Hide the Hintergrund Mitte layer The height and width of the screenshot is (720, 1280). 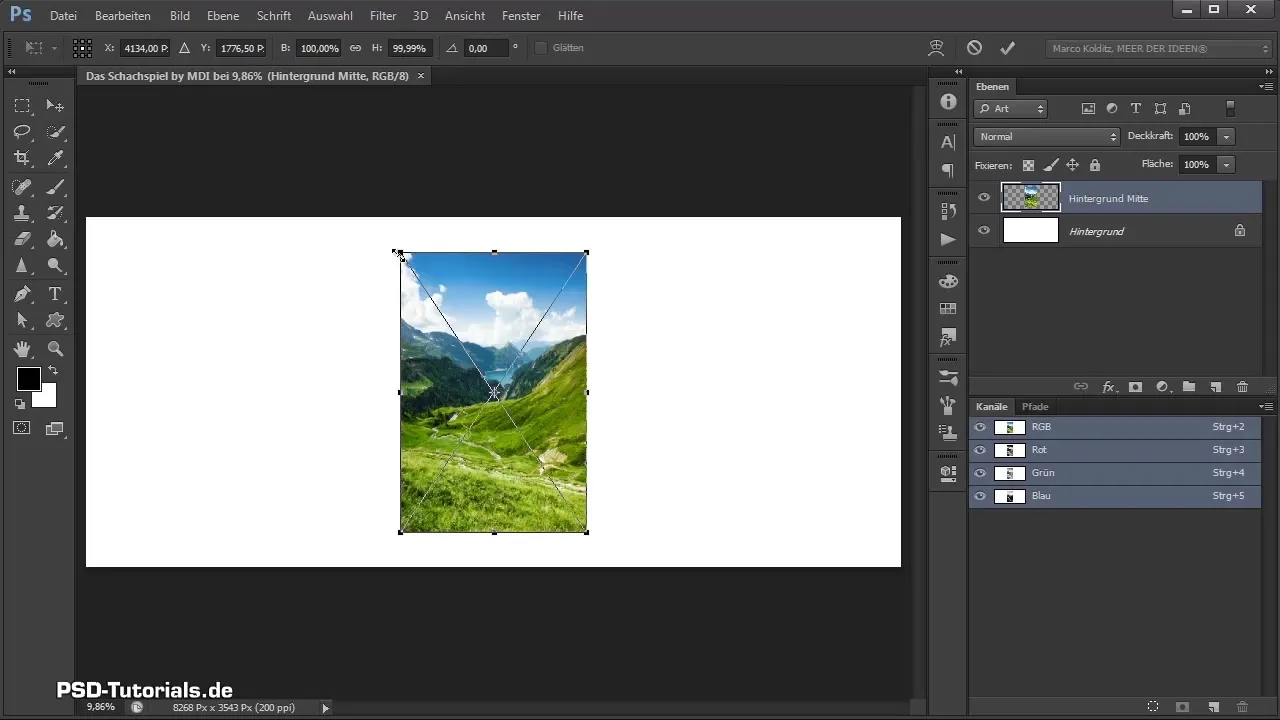click(x=984, y=198)
